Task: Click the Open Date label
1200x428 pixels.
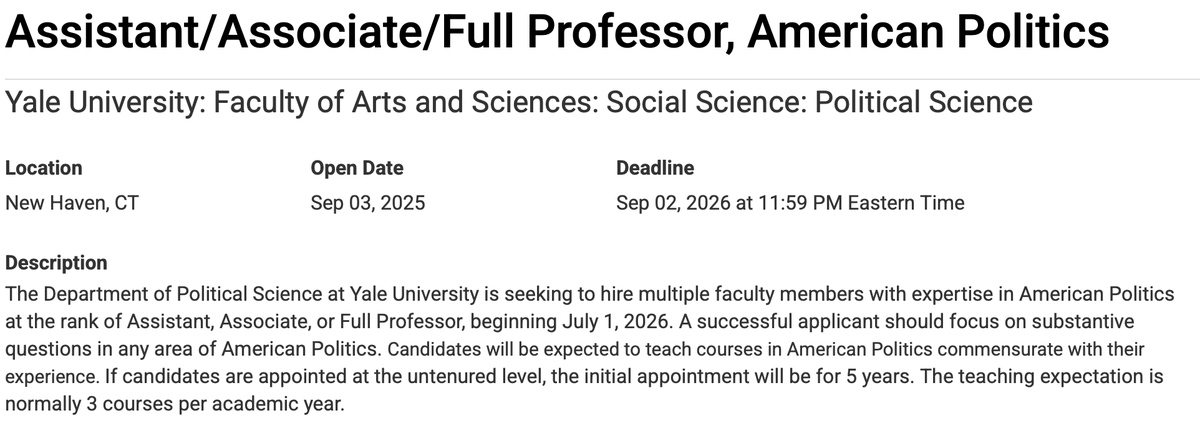Action: click(x=357, y=168)
